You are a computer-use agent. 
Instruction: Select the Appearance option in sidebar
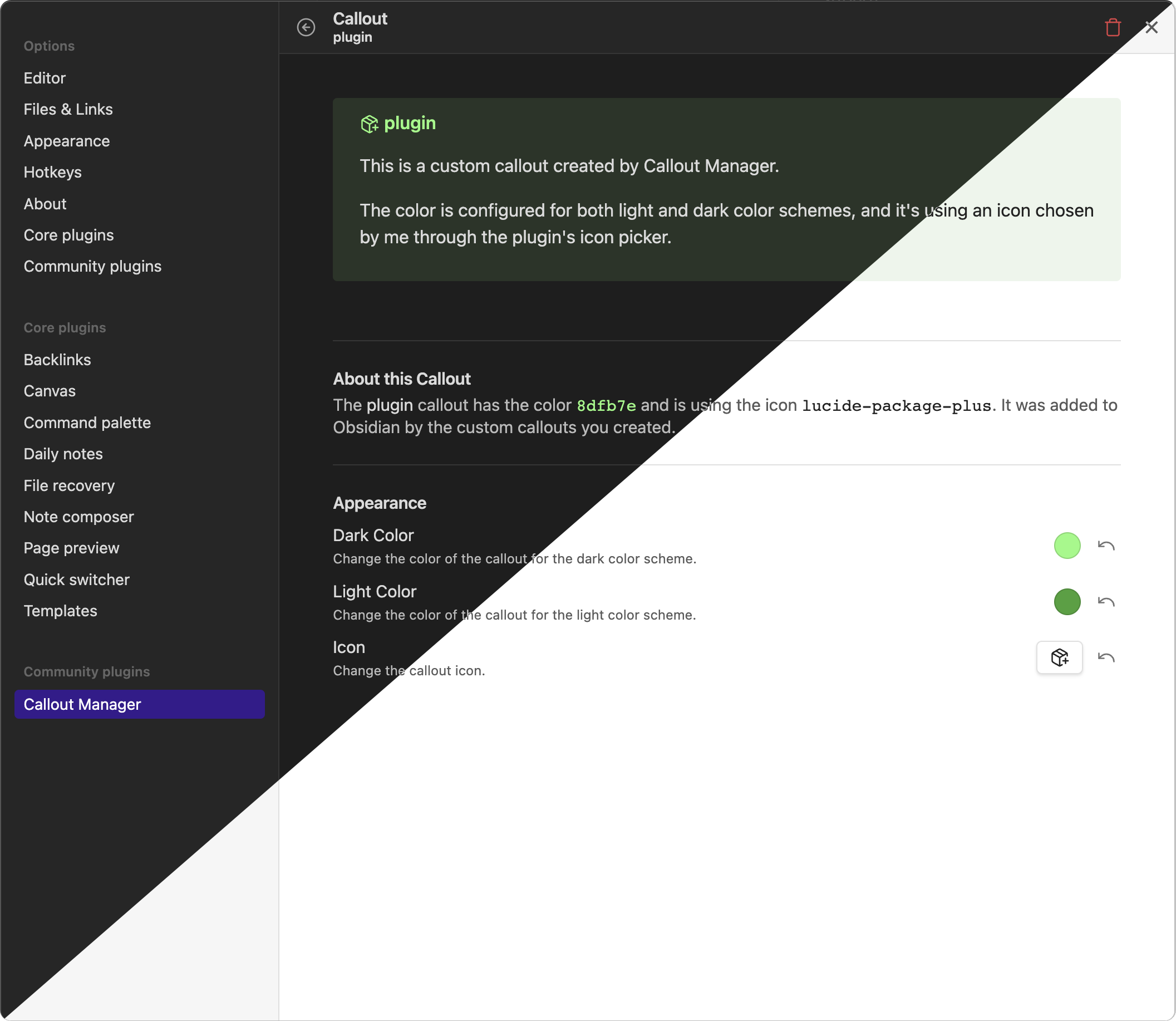[67, 141]
